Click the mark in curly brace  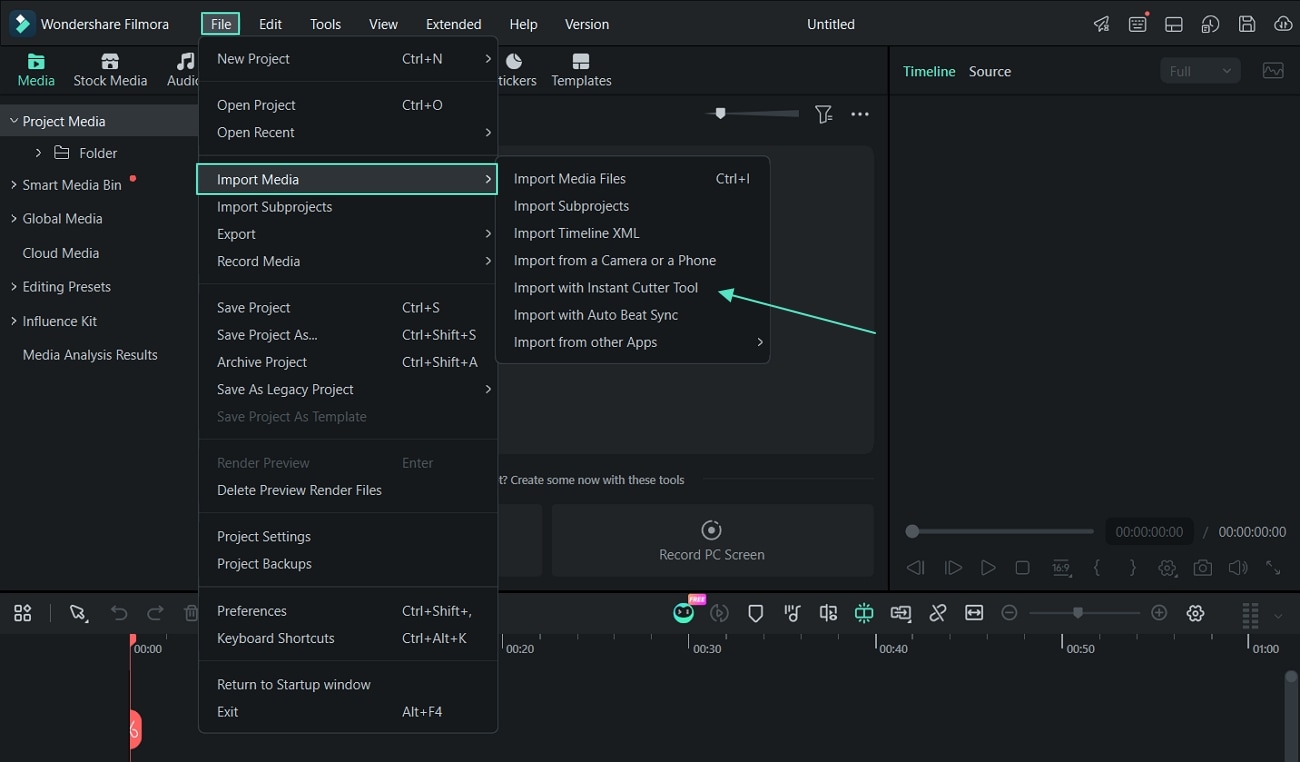click(x=1097, y=567)
